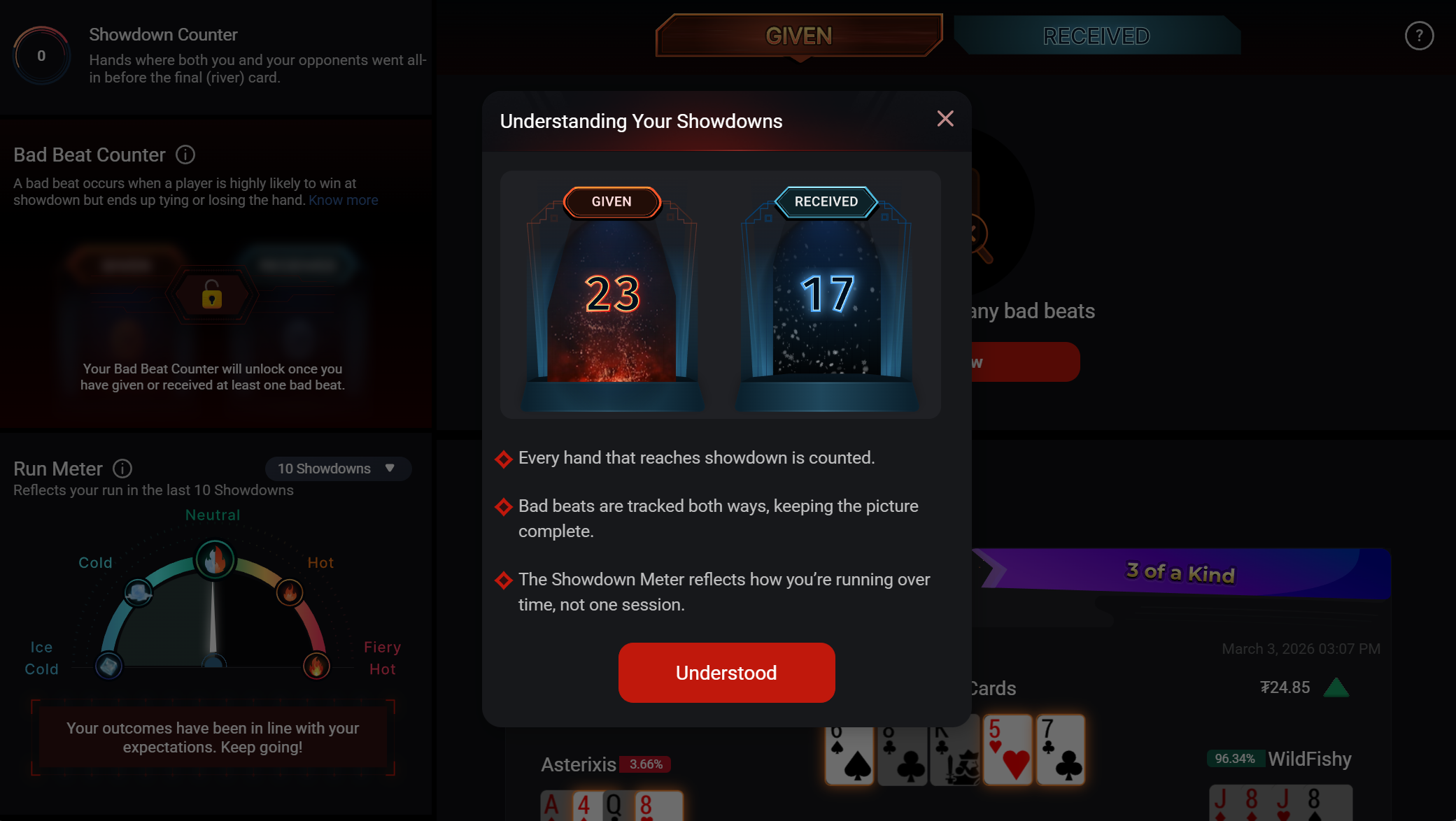Select the Ice Cold cube icon

coord(108,666)
